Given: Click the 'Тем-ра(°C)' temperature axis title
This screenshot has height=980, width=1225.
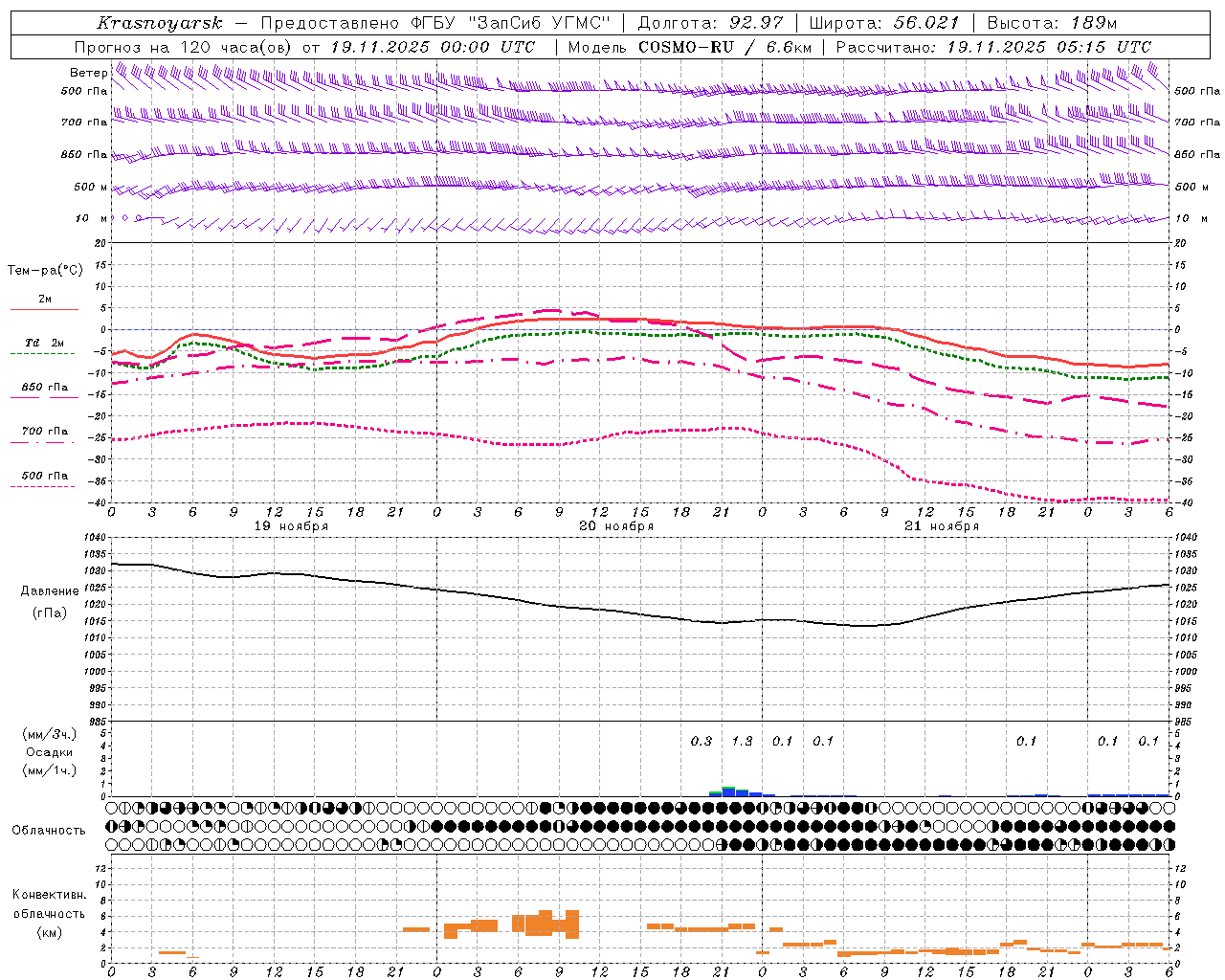Looking at the screenshot, I should (x=45, y=271).
